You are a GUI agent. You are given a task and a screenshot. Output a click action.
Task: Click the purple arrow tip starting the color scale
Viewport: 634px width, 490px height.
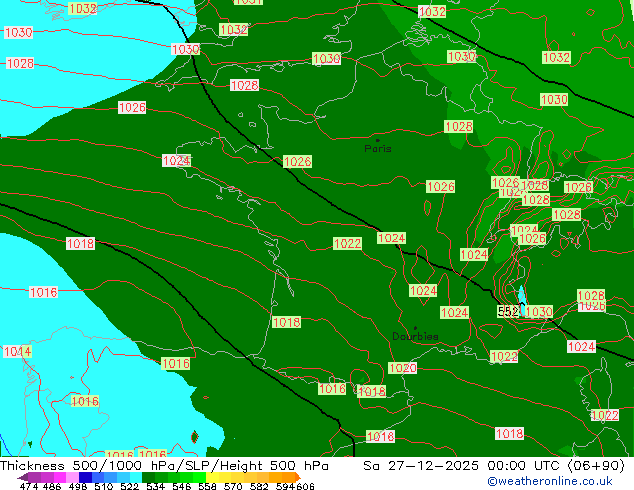[x=22, y=477]
